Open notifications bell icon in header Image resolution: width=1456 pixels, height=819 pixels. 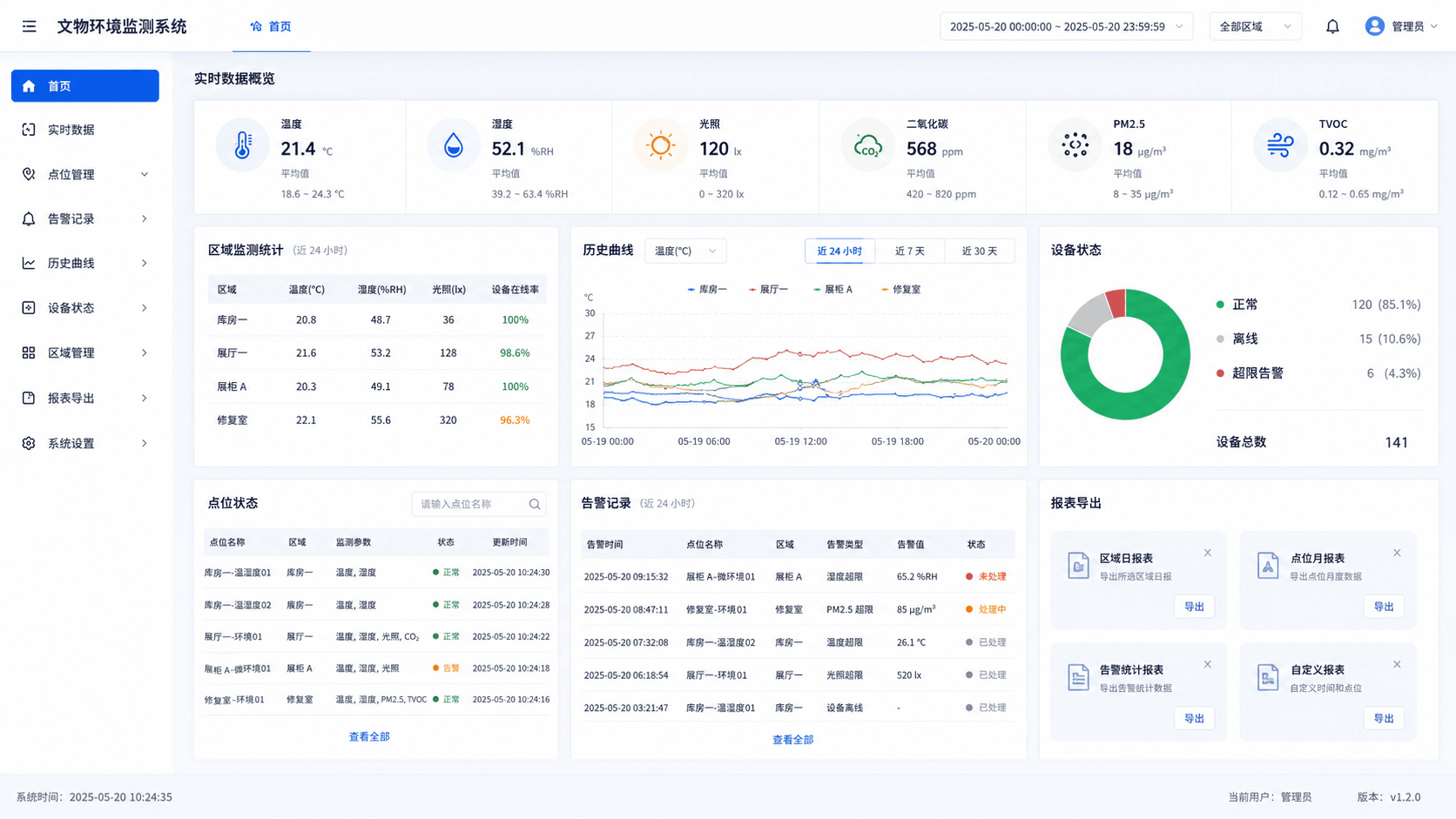pyautogui.click(x=1332, y=26)
